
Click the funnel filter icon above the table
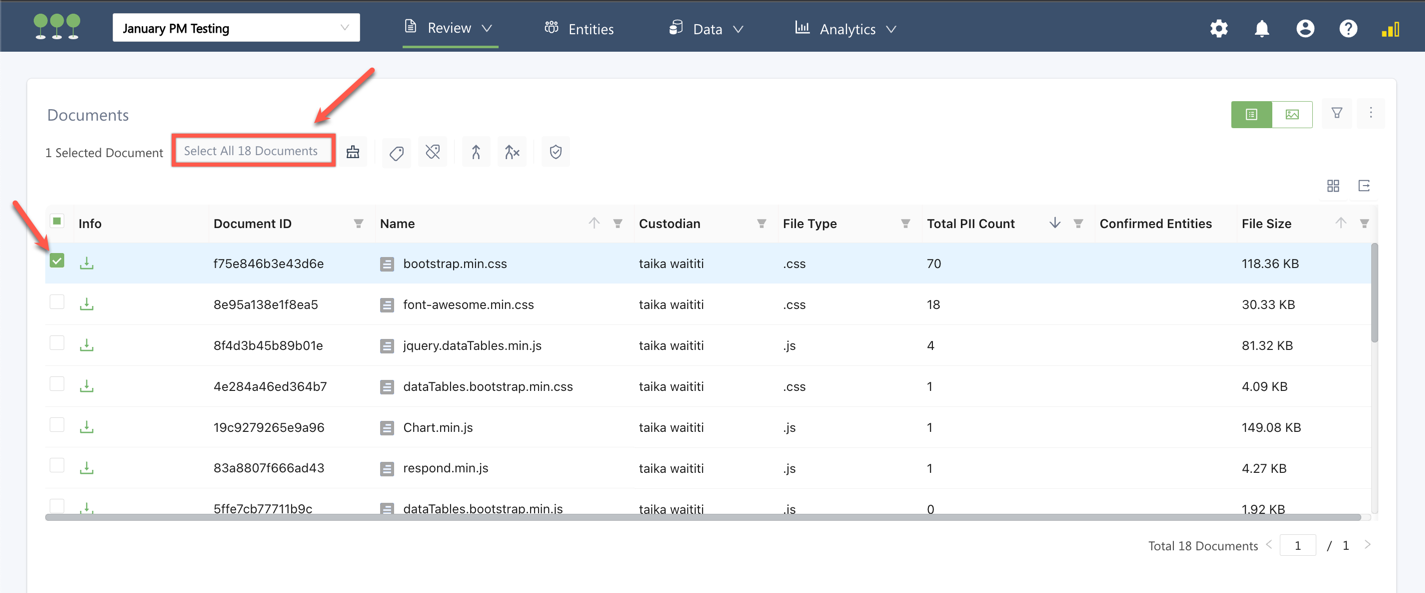coord(1336,114)
